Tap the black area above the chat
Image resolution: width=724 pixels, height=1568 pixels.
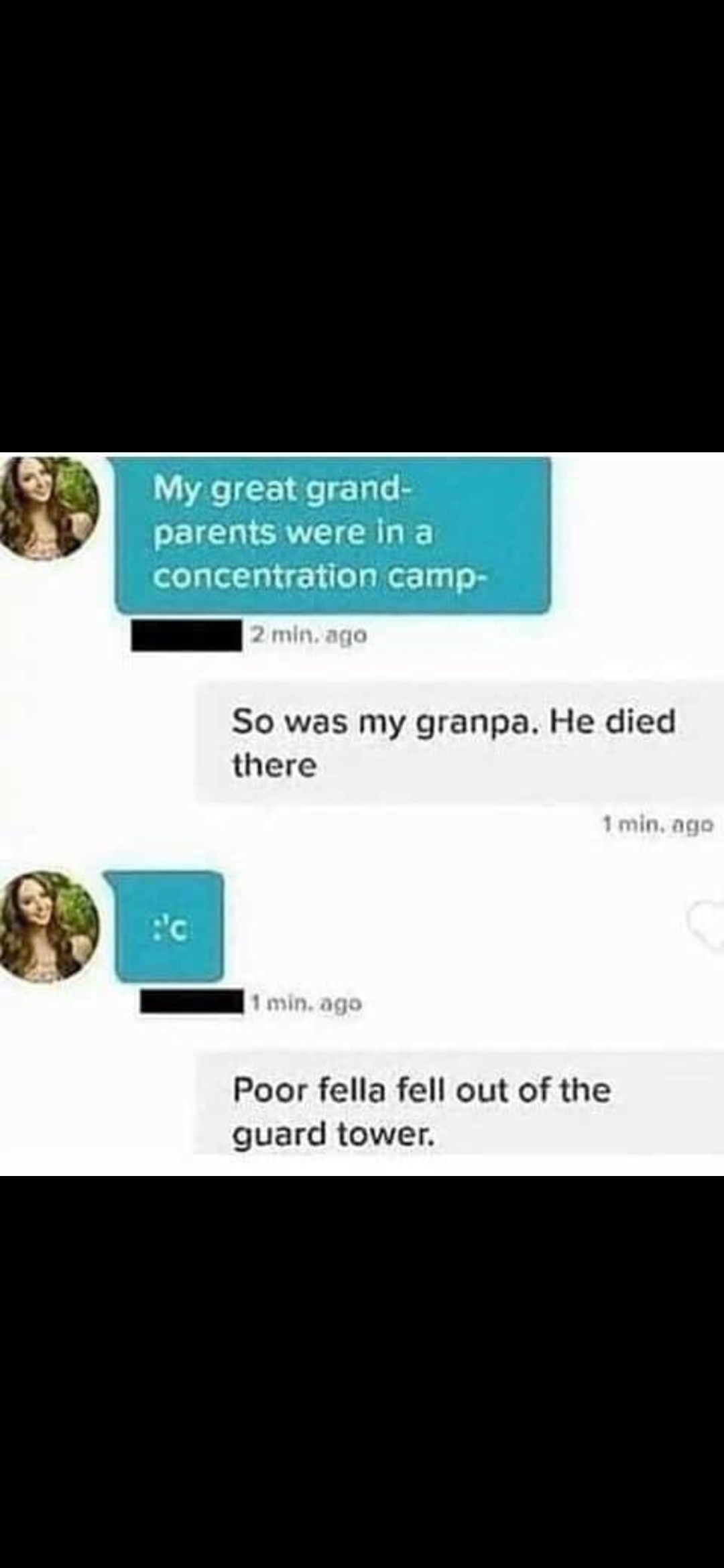tap(362, 226)
